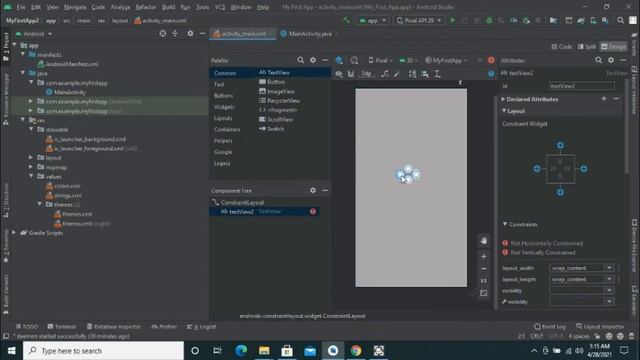Search the Palette with magnifier icon
The width and height of the screenshot is (640, 360).
pyautogui.click(x=300, y=60)
